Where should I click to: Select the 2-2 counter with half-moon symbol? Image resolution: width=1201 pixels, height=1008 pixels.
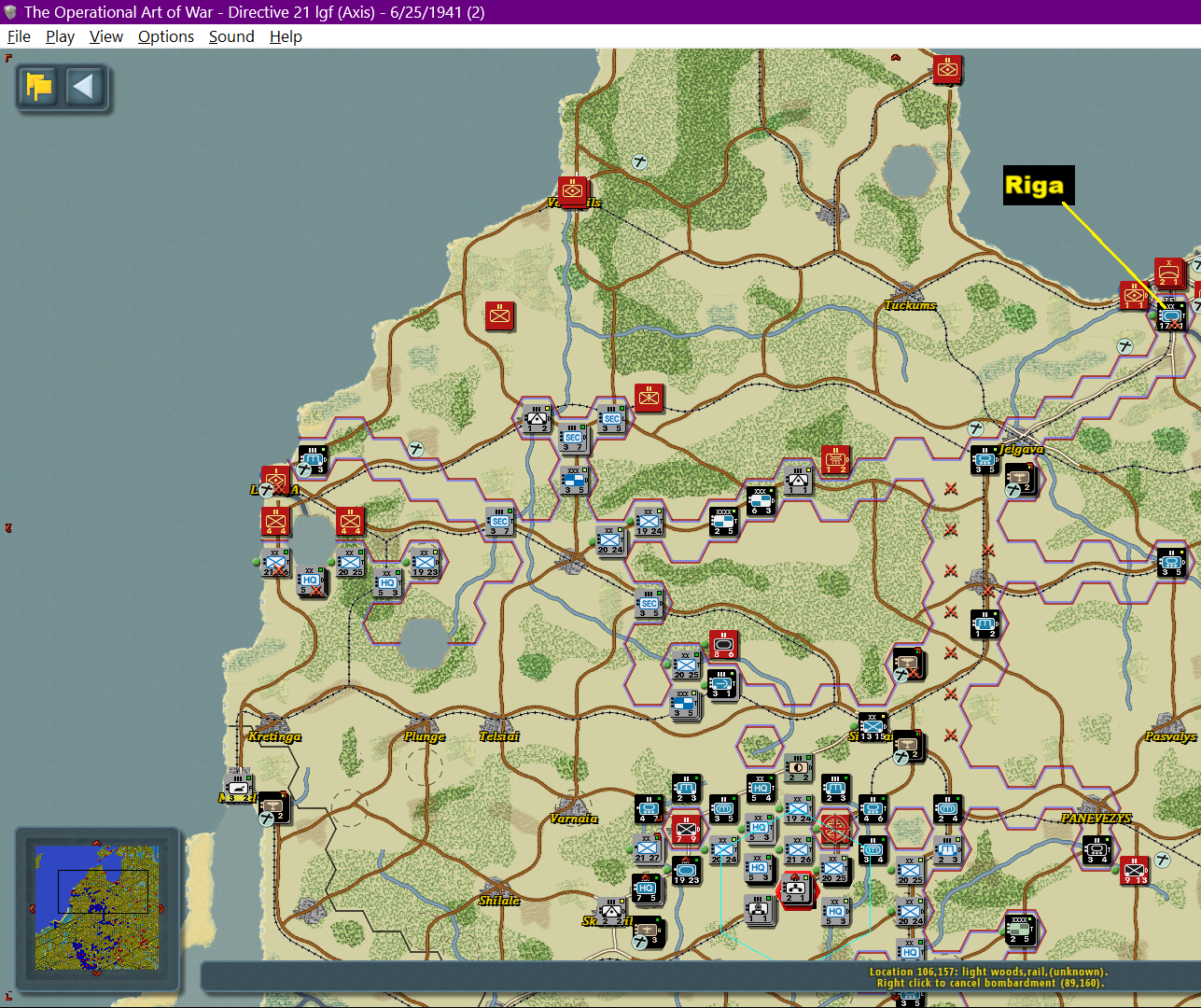[798, 768]
